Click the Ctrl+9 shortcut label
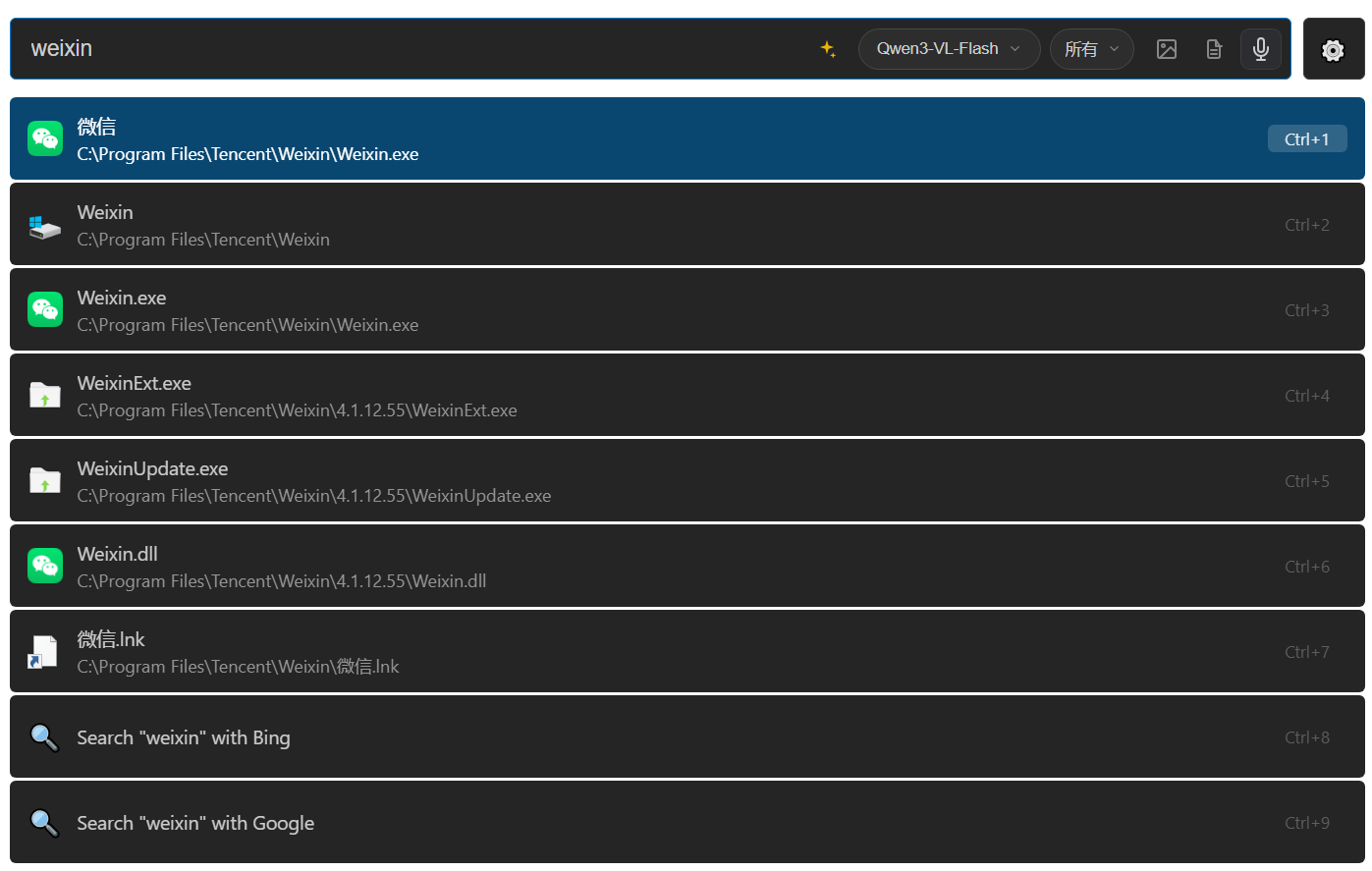The image size is (1372, 871). (1307, 823)
